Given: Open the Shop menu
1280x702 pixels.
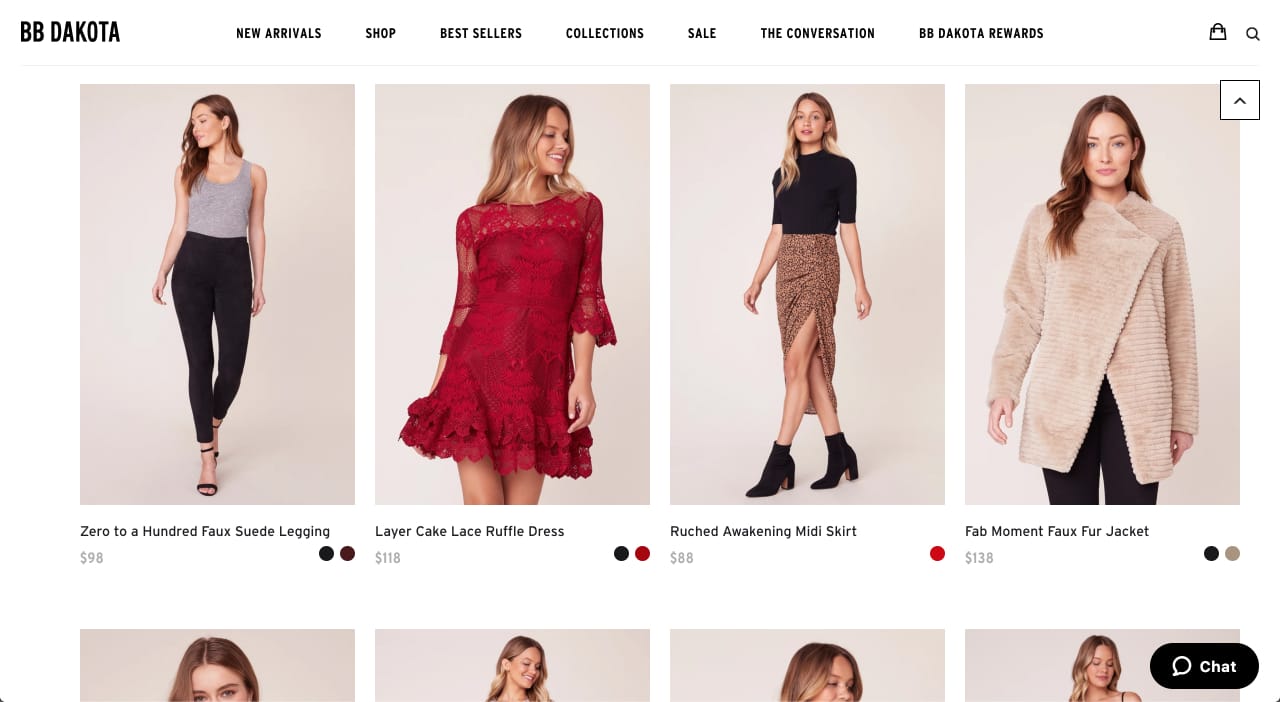Looking at the screenshot, I should coord(381,33).
